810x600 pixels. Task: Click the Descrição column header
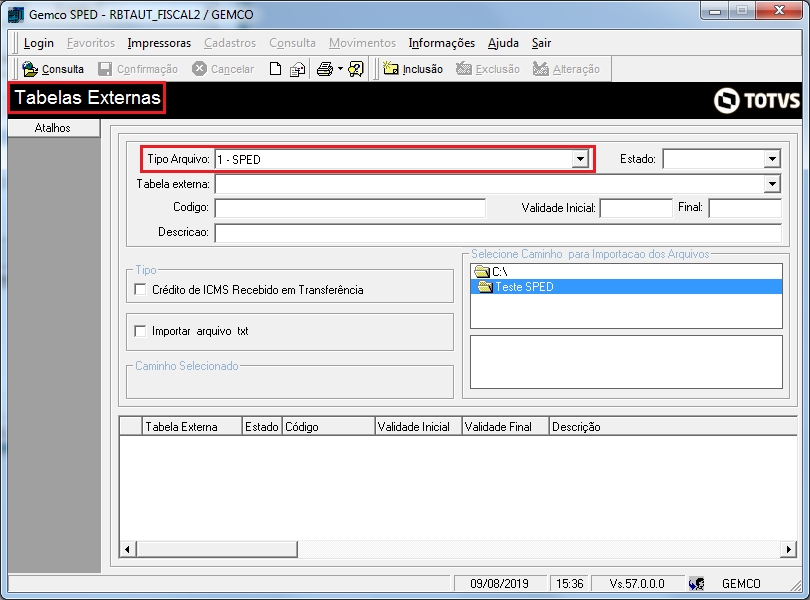click(x=673, y=426)
